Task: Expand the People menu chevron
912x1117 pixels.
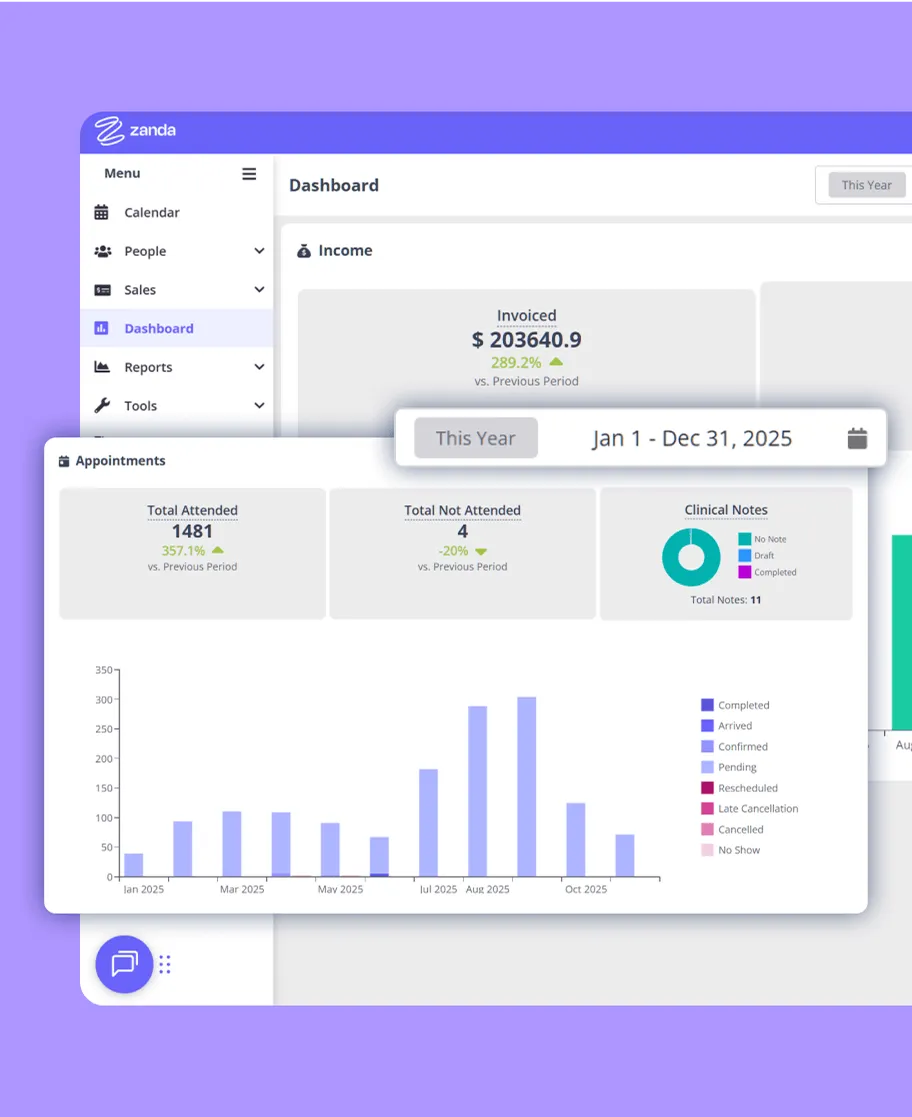Action: [259, 251]
